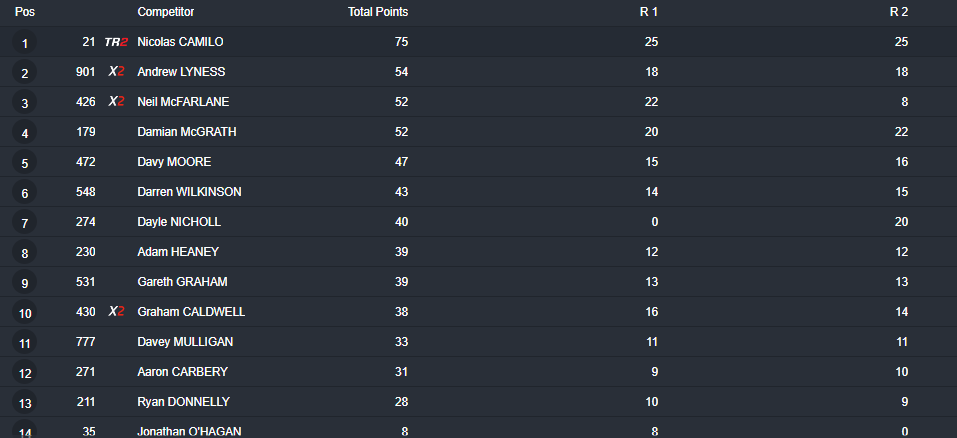Image resolution: width=957 pixels, height=438 pixels.
Task: Click the position 1 circle badge
Action: 24,43
